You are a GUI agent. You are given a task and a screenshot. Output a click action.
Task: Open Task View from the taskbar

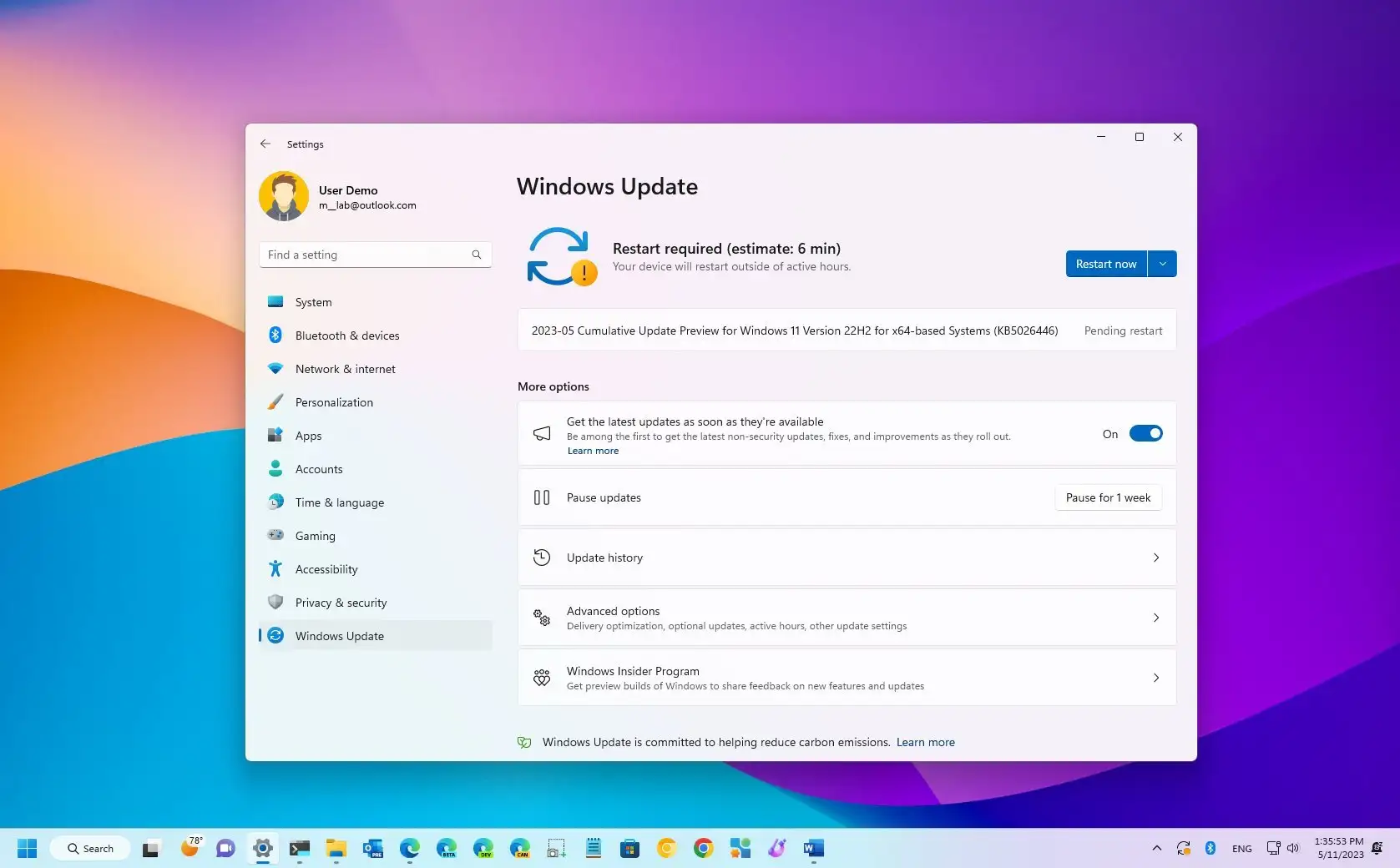point(151,849)
